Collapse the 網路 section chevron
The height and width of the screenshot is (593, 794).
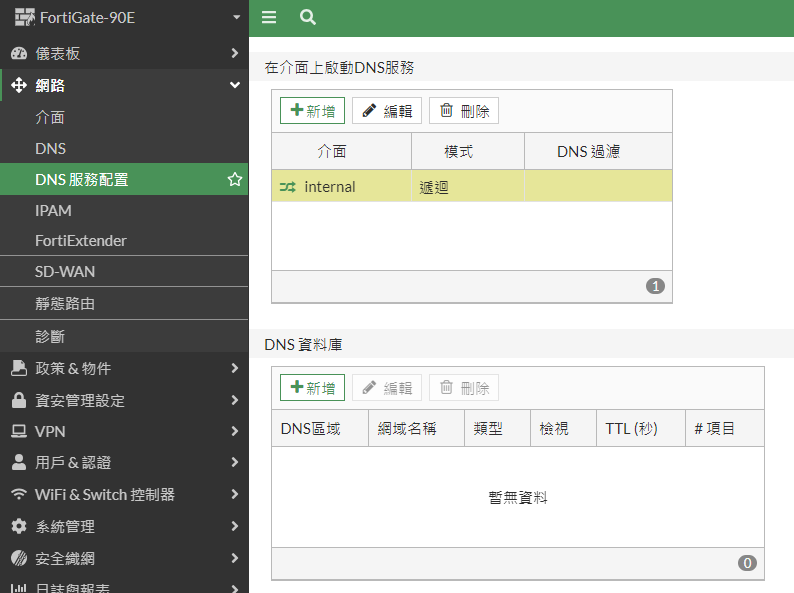coord(234,85)
